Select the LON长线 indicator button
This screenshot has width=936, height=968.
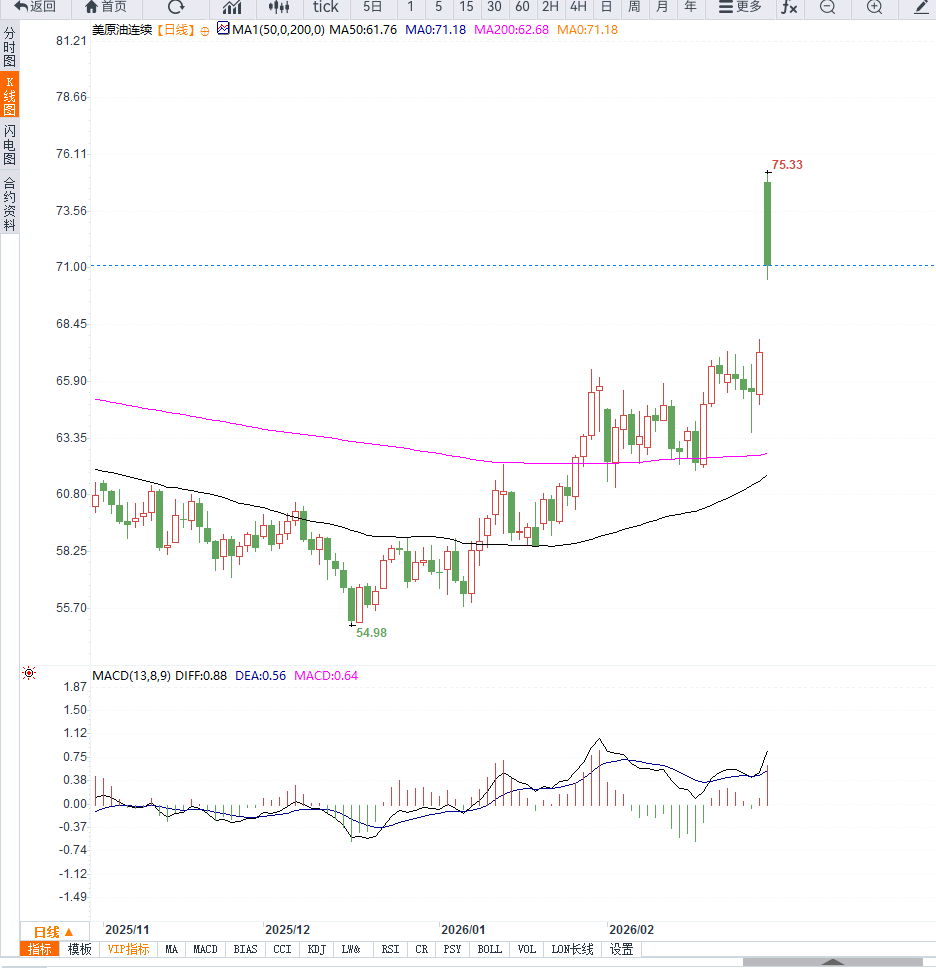(x=572, y=949)
